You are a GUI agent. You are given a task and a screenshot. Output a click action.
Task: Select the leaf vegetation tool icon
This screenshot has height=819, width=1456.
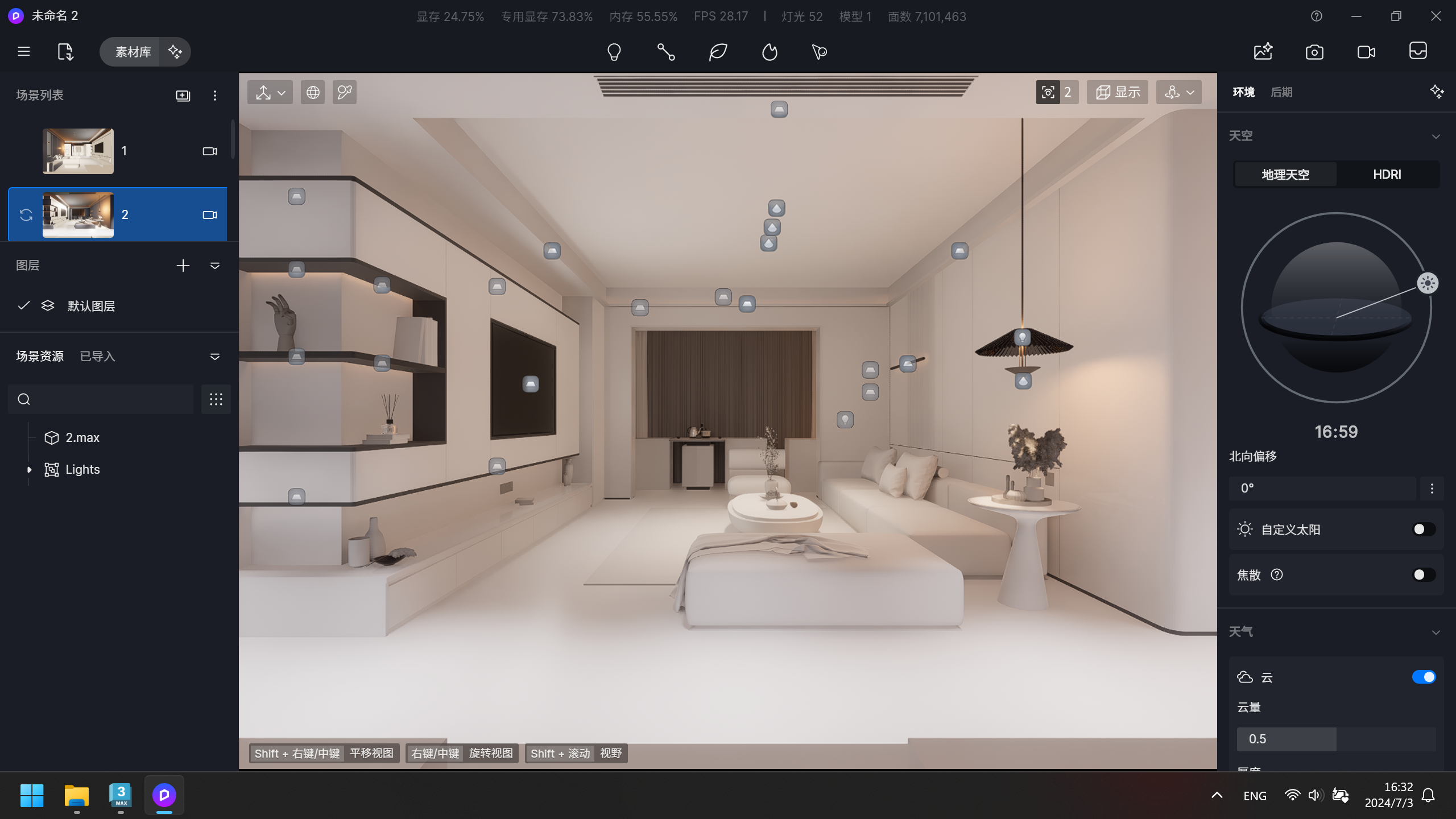pos(718,52)
